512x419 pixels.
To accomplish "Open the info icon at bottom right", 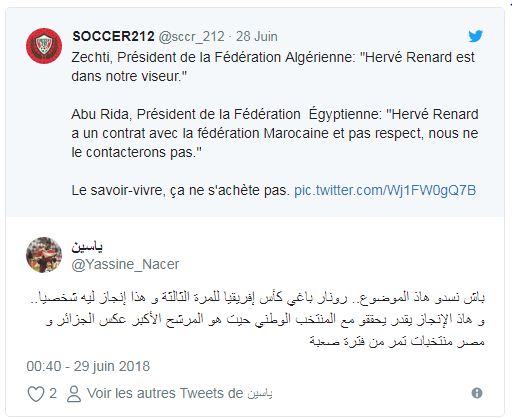I will (x=477, y=393).
